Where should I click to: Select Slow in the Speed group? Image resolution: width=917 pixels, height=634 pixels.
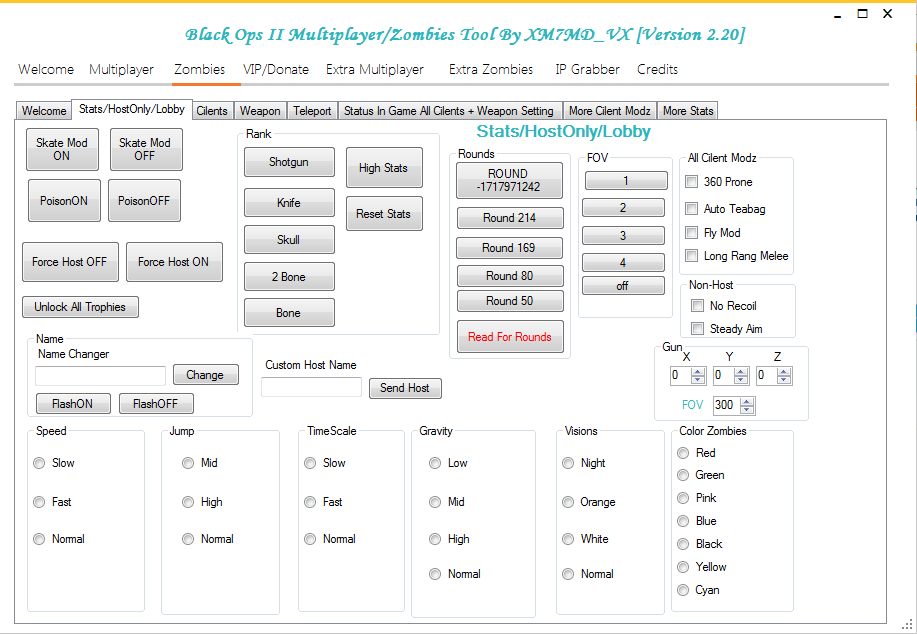coord(39,463)
